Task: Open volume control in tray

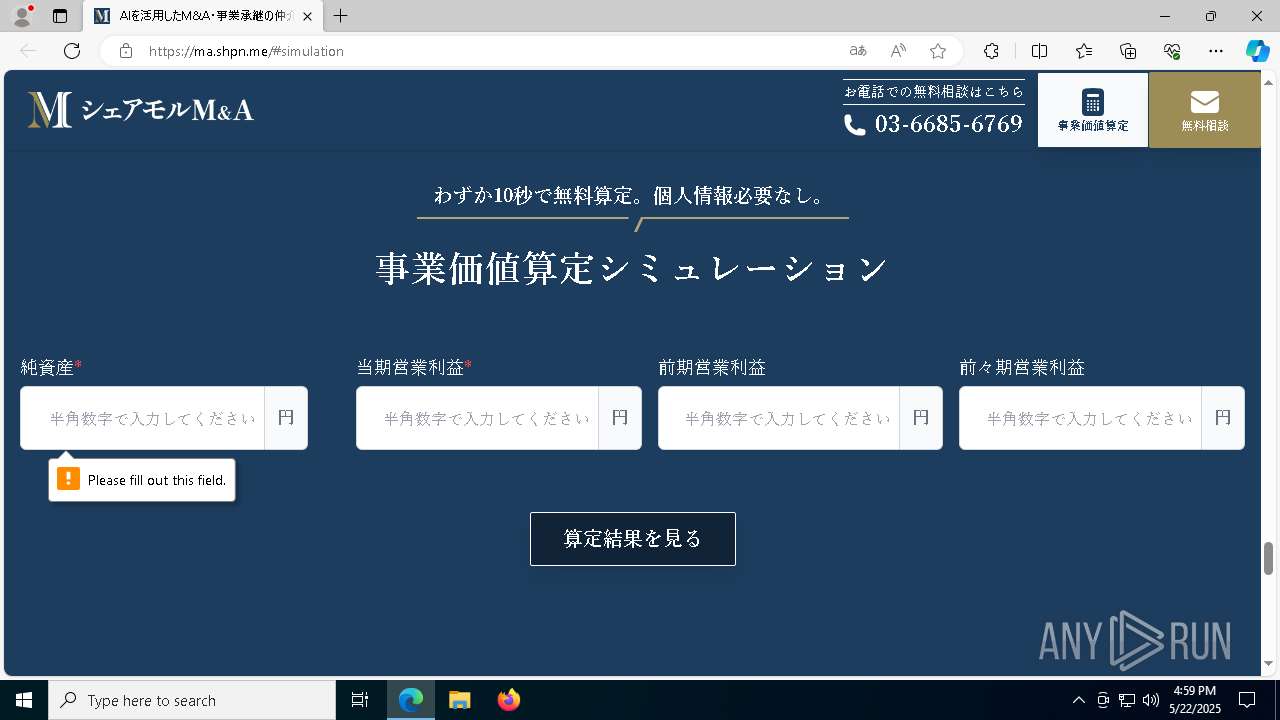Action: coord(1151,700)
